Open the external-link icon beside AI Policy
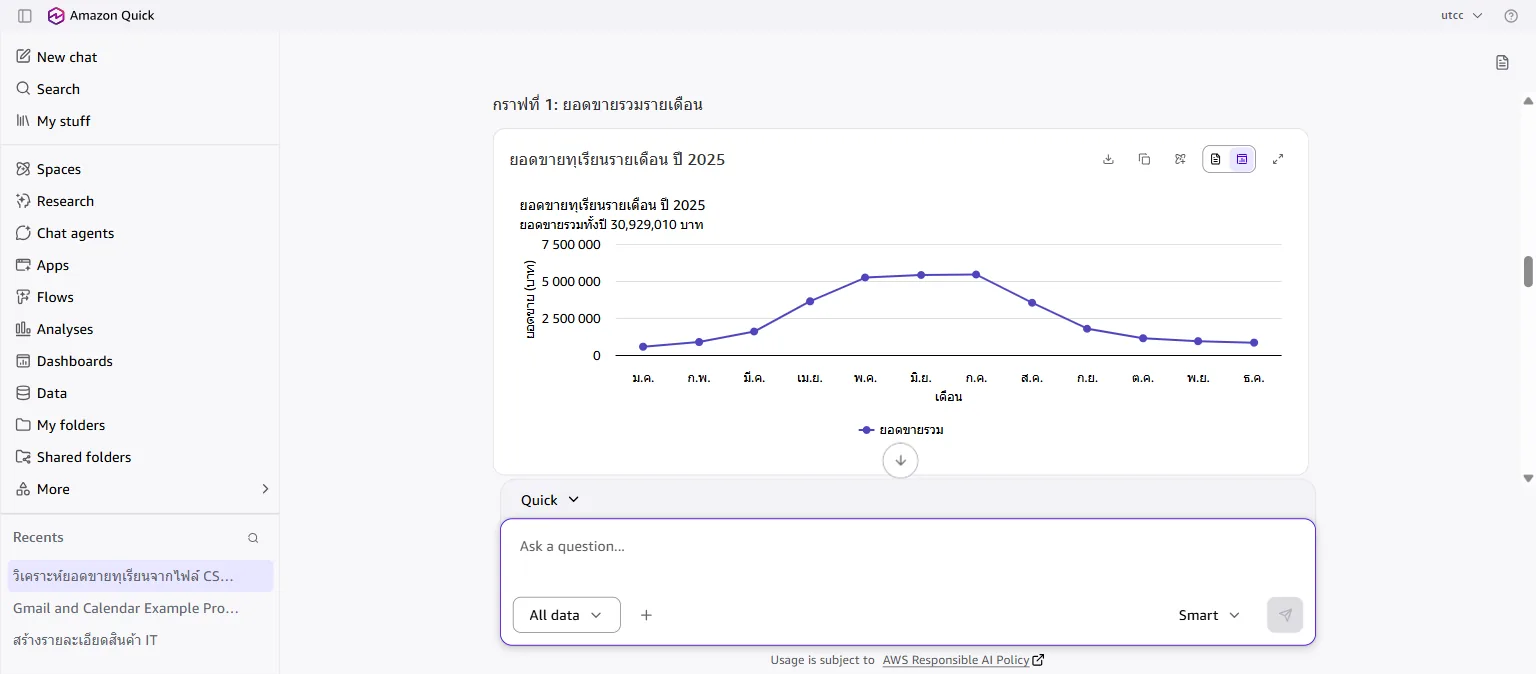The height and width of the screenshot is (674, 1536). pyautogui.click(x=1038, y=660)
